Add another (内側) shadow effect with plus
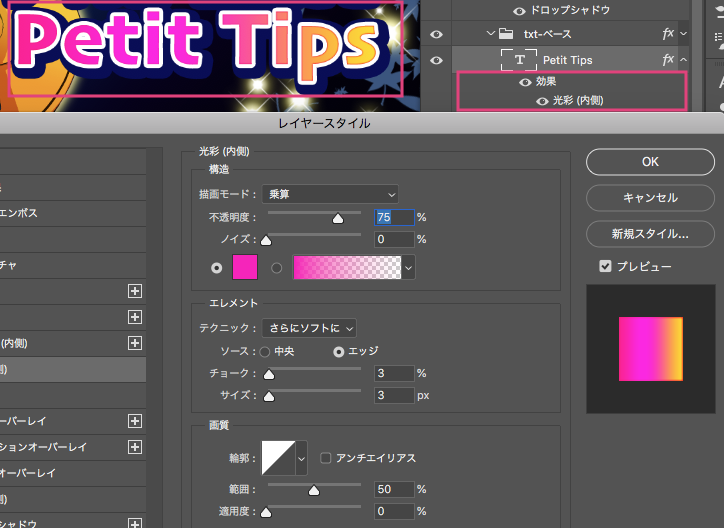The height and width of the screenshot is (528, 724). click(x=135, y=343)
